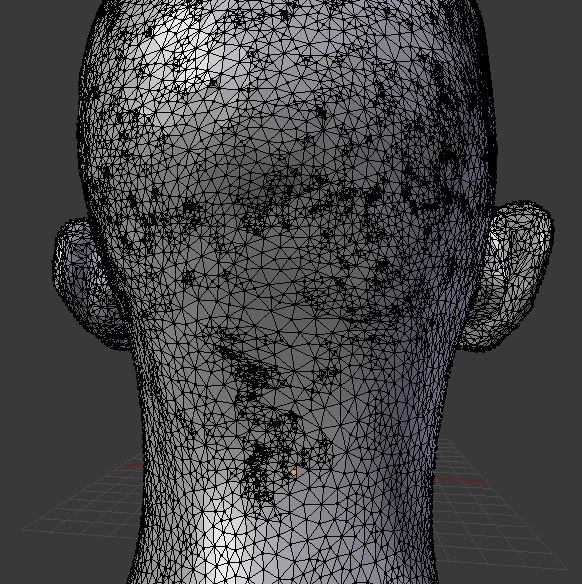The height and width of the screenshot is (584, 582).
Task: Click the right ear of the head mesh
Action: click(506, 276)
